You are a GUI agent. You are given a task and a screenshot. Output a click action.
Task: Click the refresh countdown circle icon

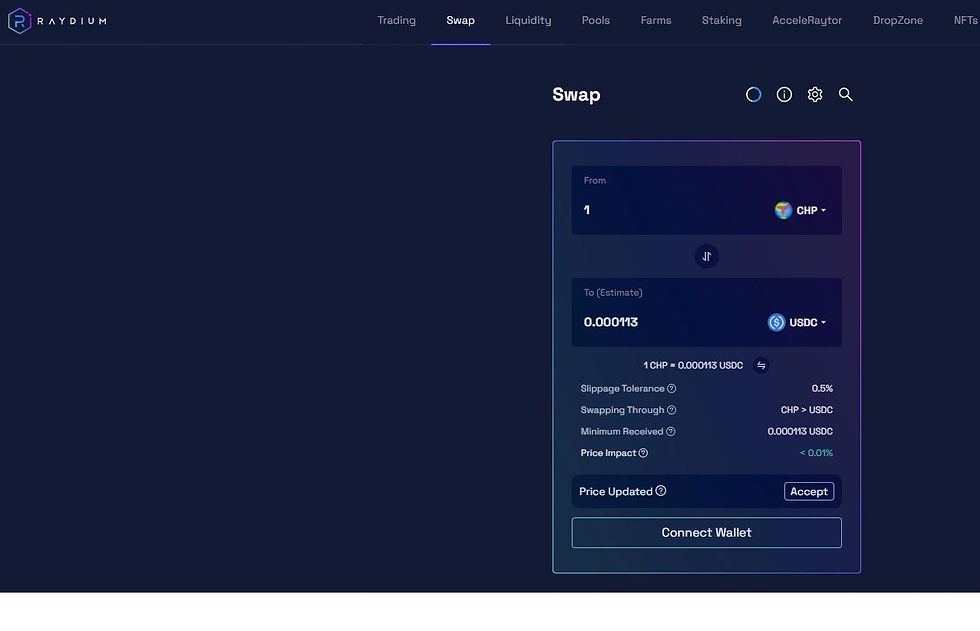click(754, 94)
